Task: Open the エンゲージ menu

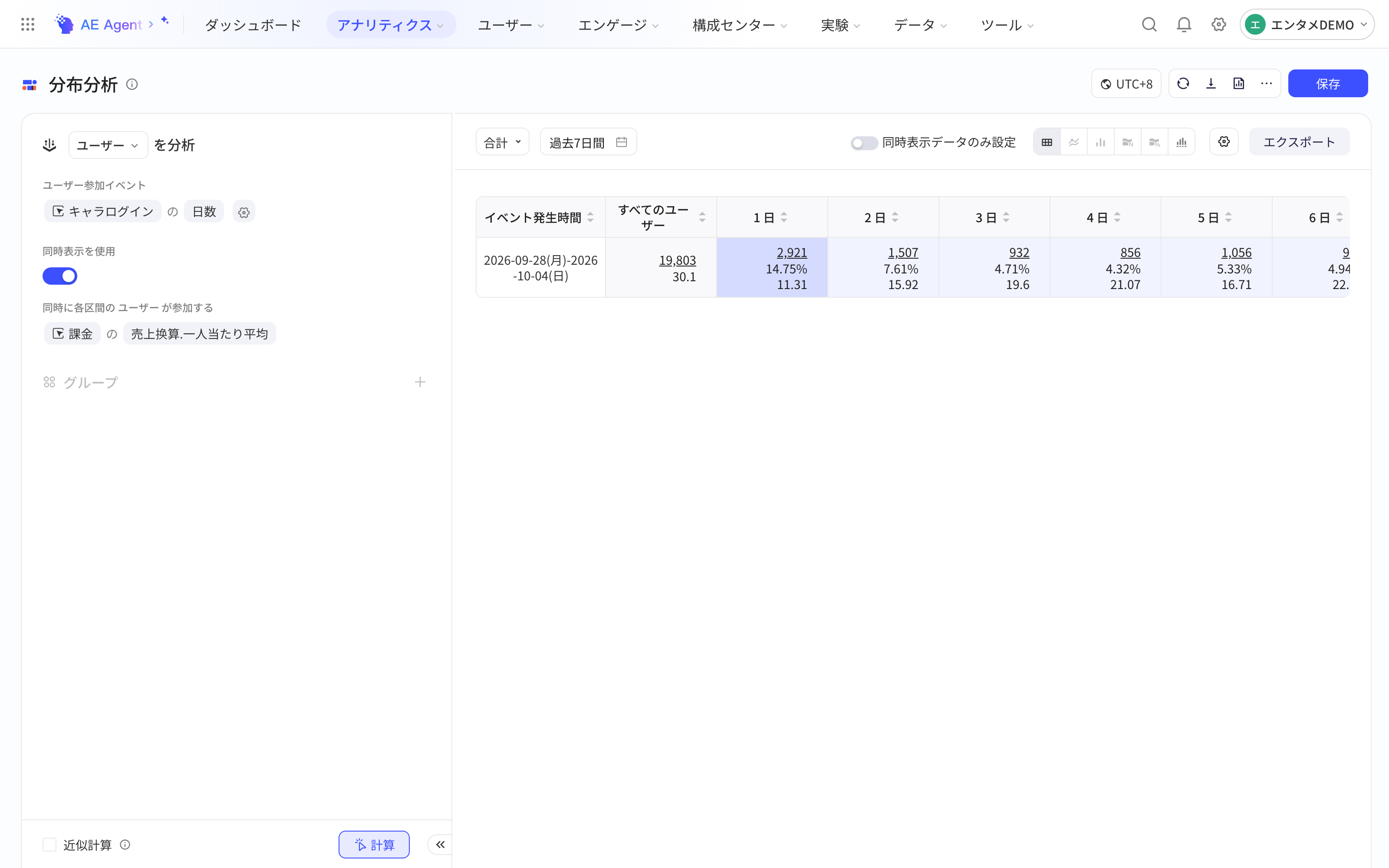Action: pyautogui.click(x=618, y=25)
